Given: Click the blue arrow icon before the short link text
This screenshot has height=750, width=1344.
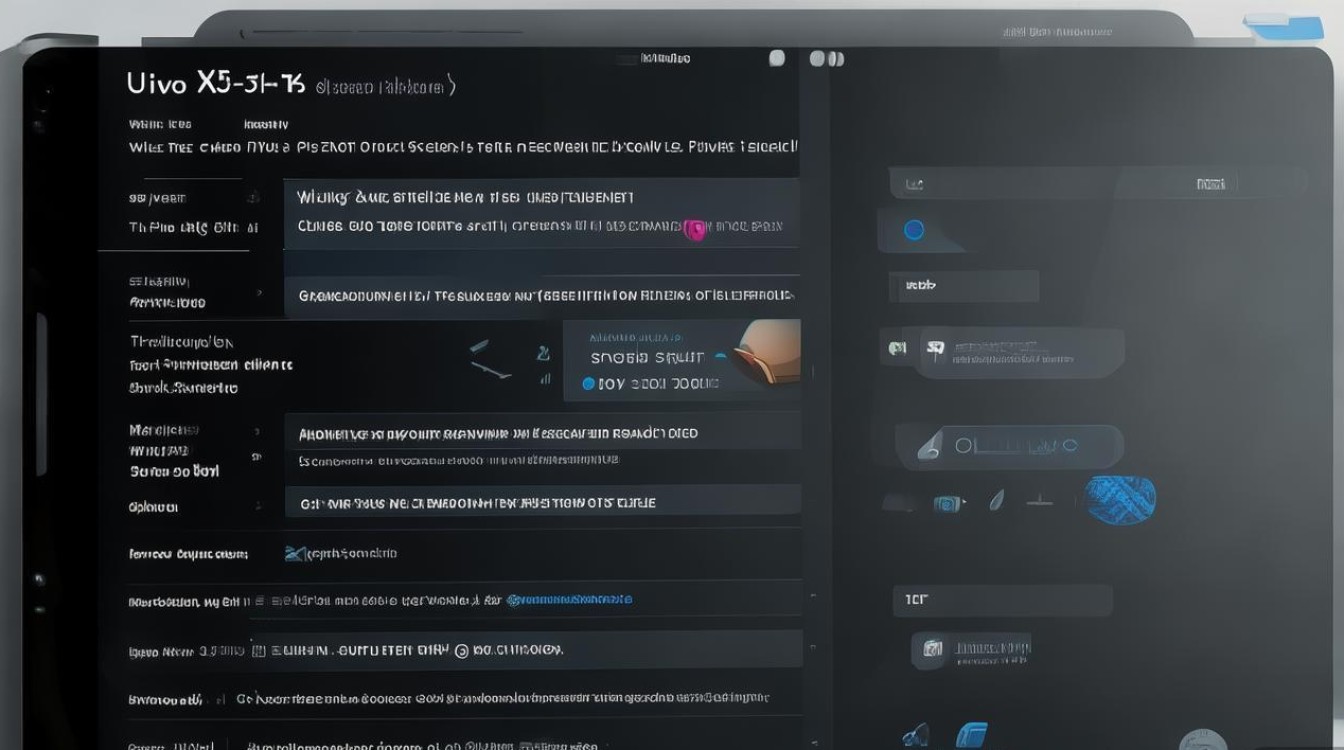Looking at the screenshot, I should pyautogui.click(x=294, y=553).
